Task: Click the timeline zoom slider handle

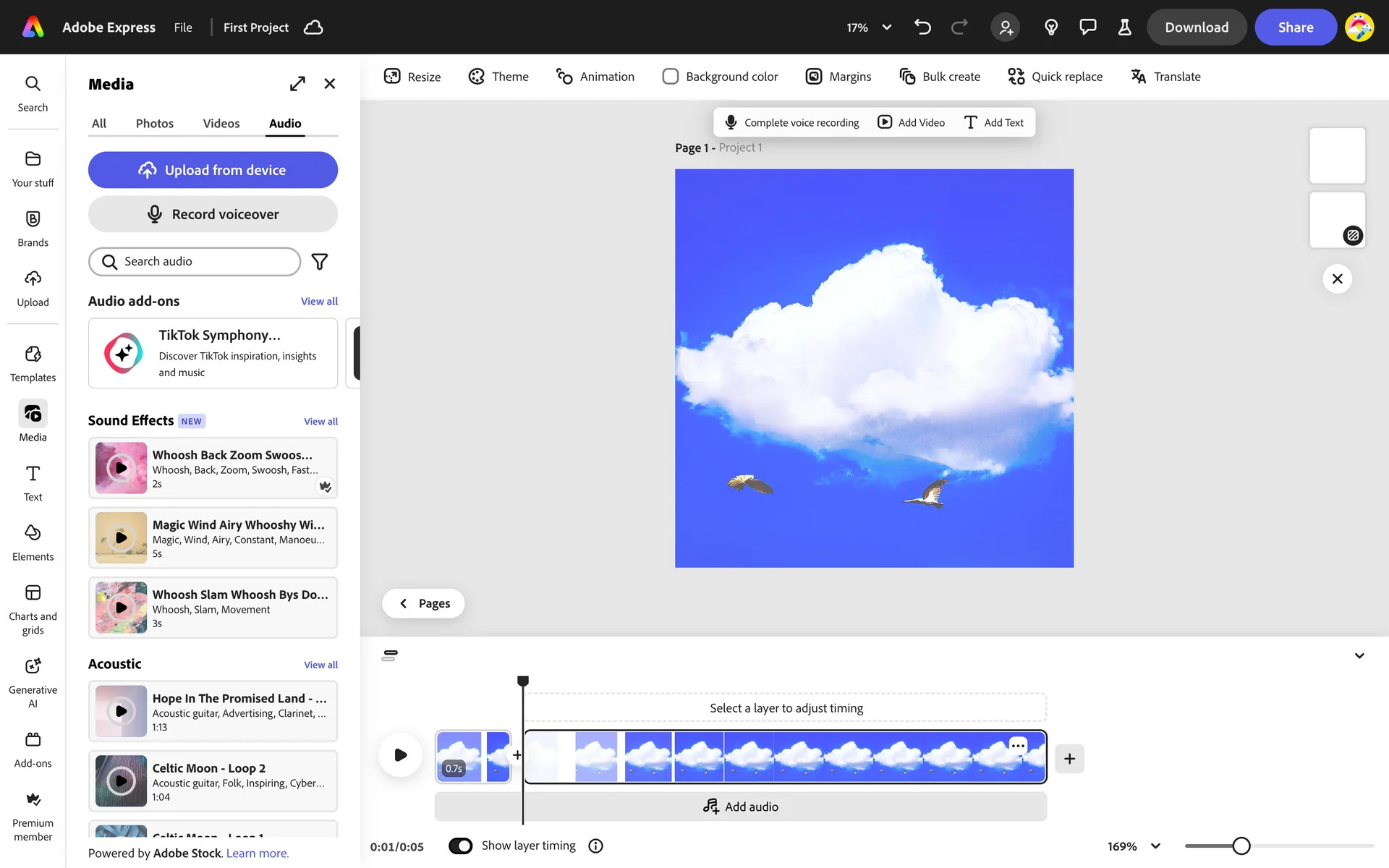Action: coord(1241,846)
